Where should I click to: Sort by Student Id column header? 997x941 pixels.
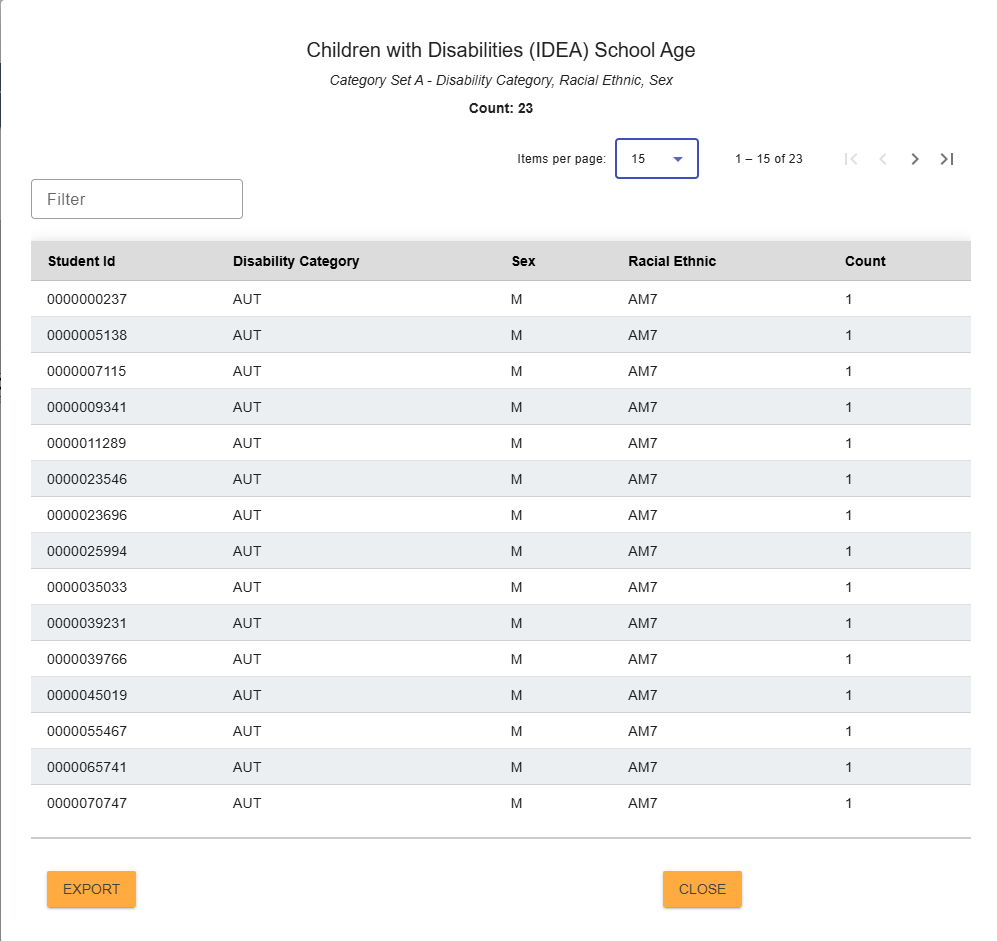pos(81,261)
